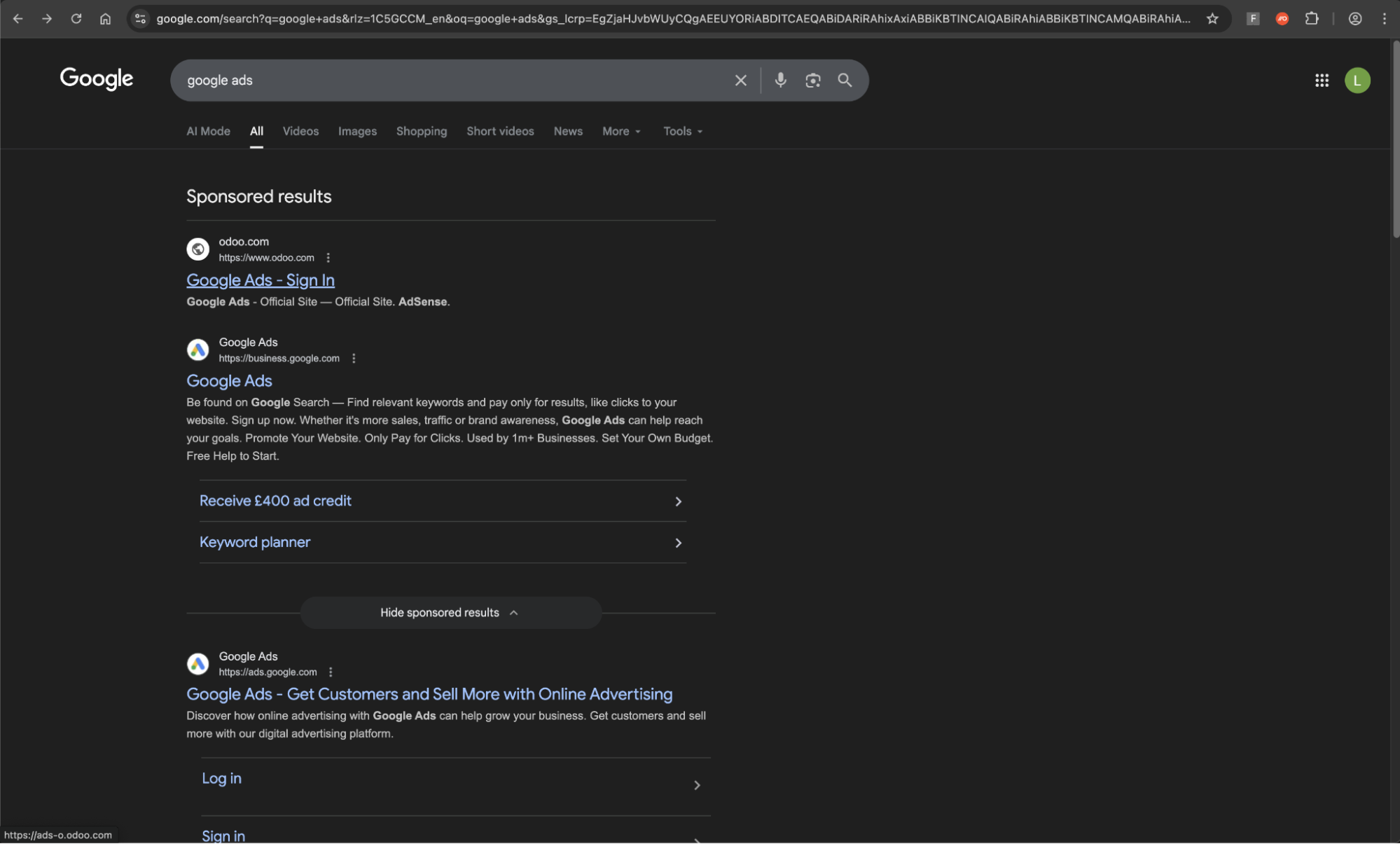Select the News tab
Screen dimensions: 1400x844
click(x=567, y=131)
